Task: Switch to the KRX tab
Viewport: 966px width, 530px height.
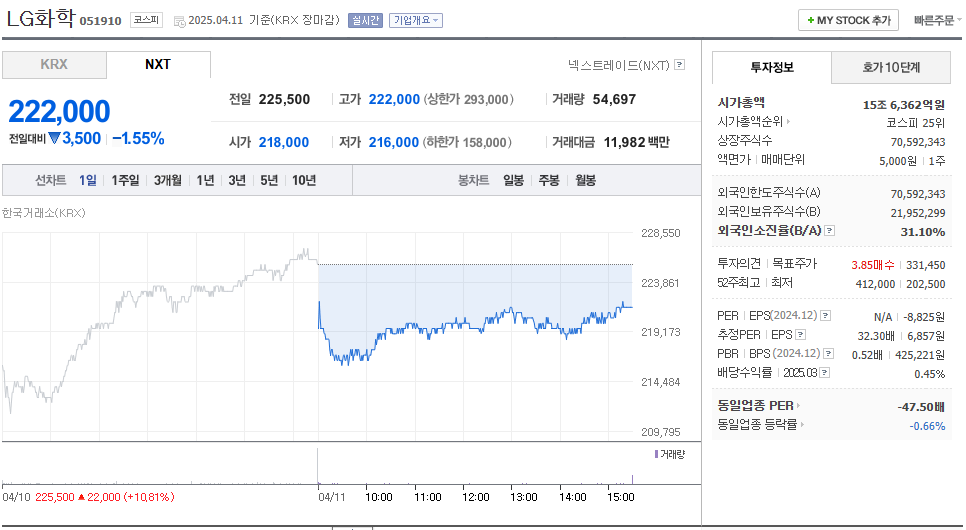Action: pyautogui.click(x=54, y=65)
